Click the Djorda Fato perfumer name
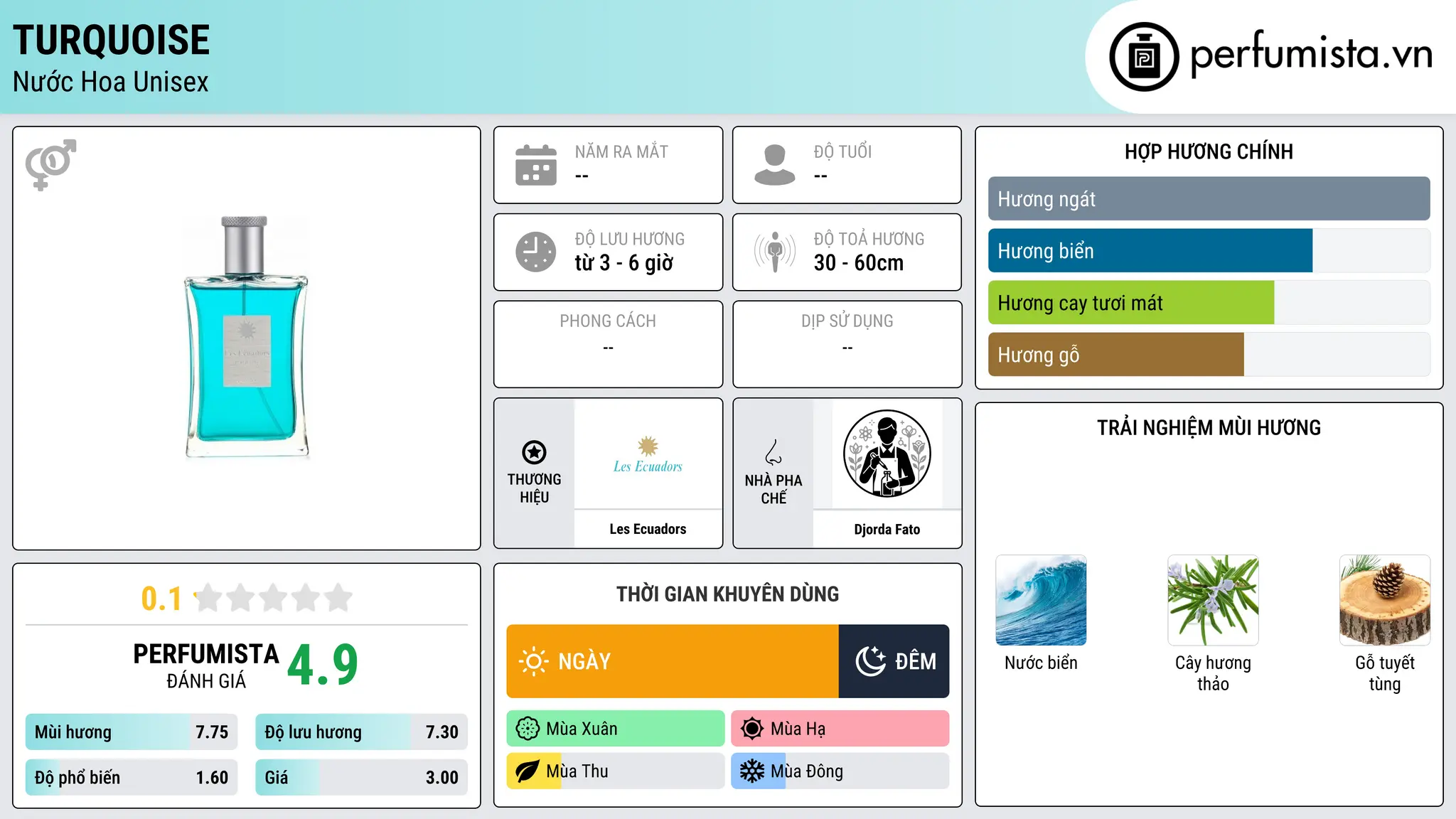The width and height of the screenshot is (1456, 819). coord(887,529)
